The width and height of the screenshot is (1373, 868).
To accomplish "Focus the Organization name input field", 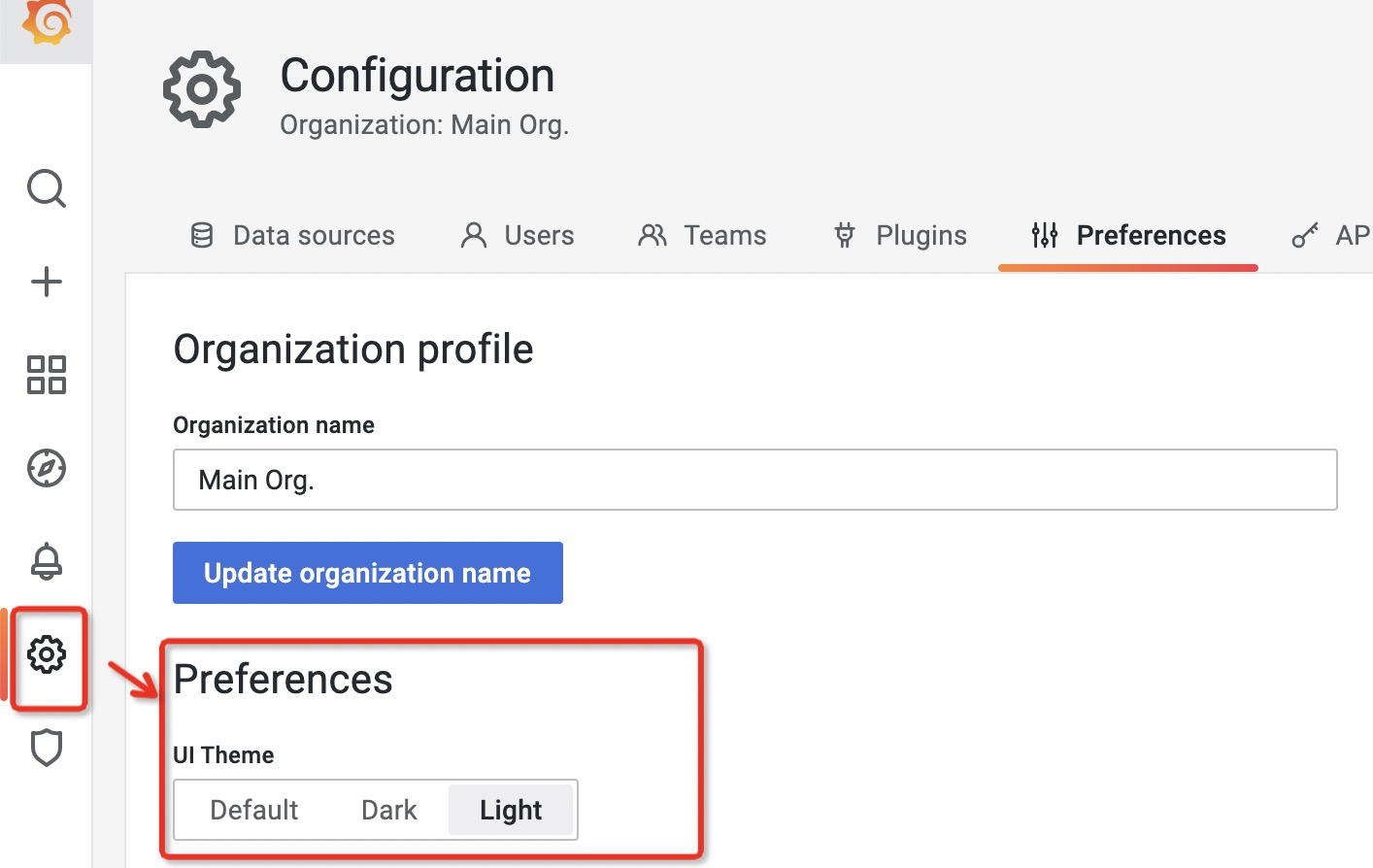I will click(755, 480).
